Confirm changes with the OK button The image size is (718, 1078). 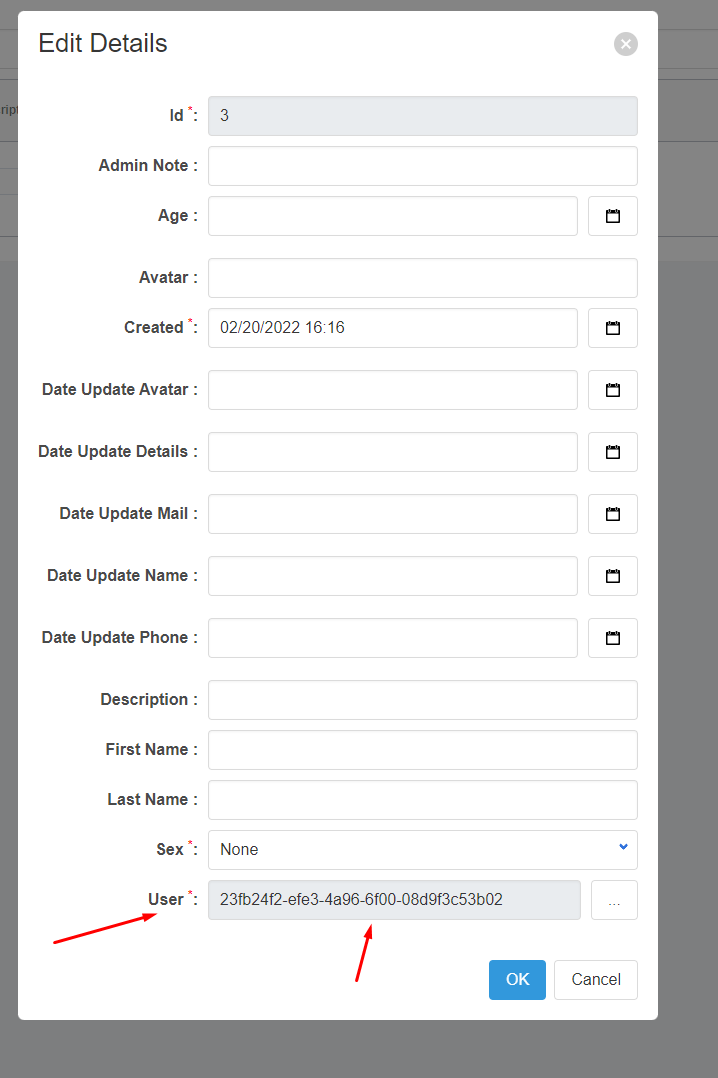(x=517, y=979)
